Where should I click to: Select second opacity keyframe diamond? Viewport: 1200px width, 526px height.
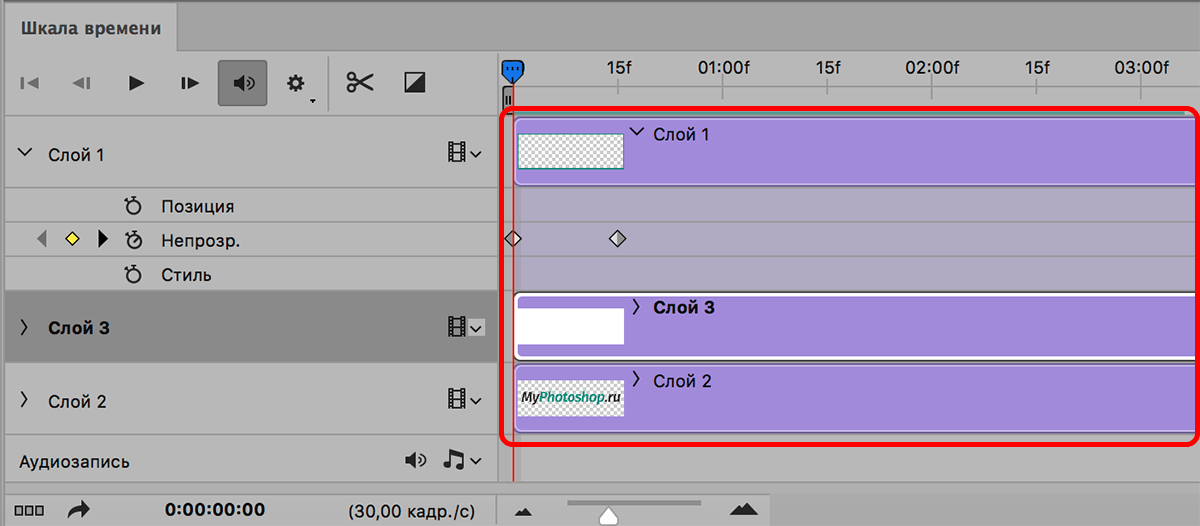pos(618,239)
